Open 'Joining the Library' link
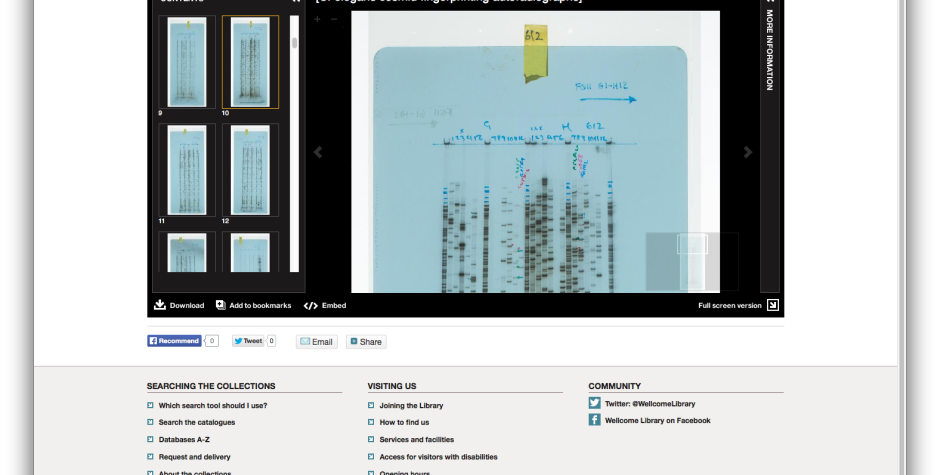Screen dimensions: 940x475 tap(411, 405)
